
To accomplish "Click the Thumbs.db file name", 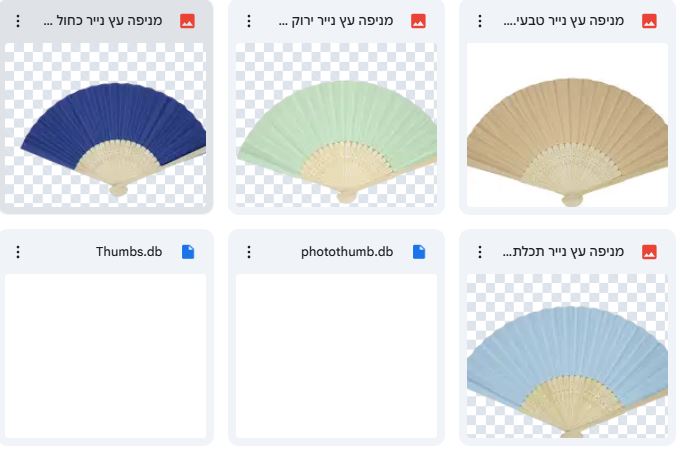I will 129,252.
